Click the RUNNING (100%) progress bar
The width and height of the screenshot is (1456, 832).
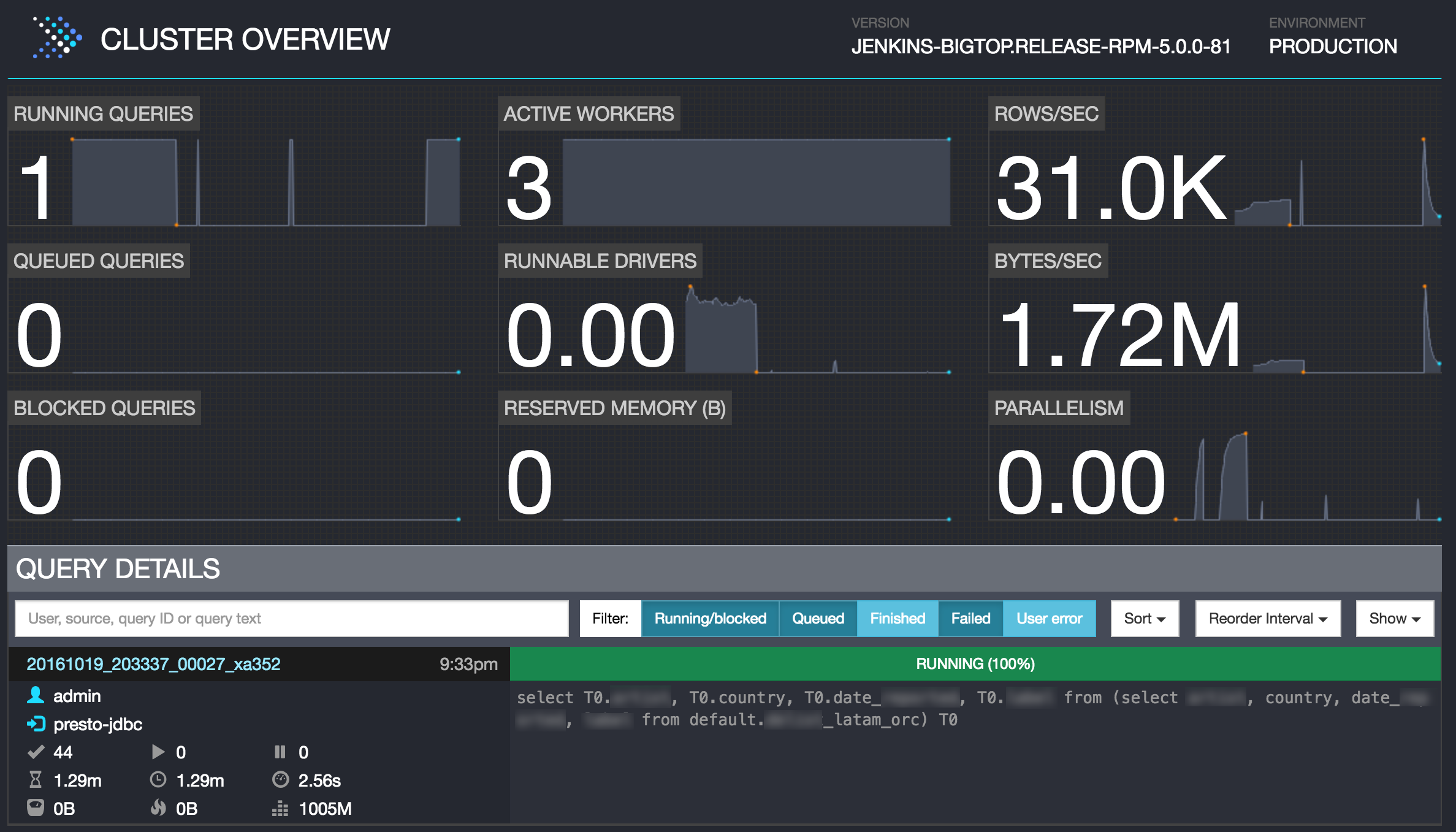point(975,664)
